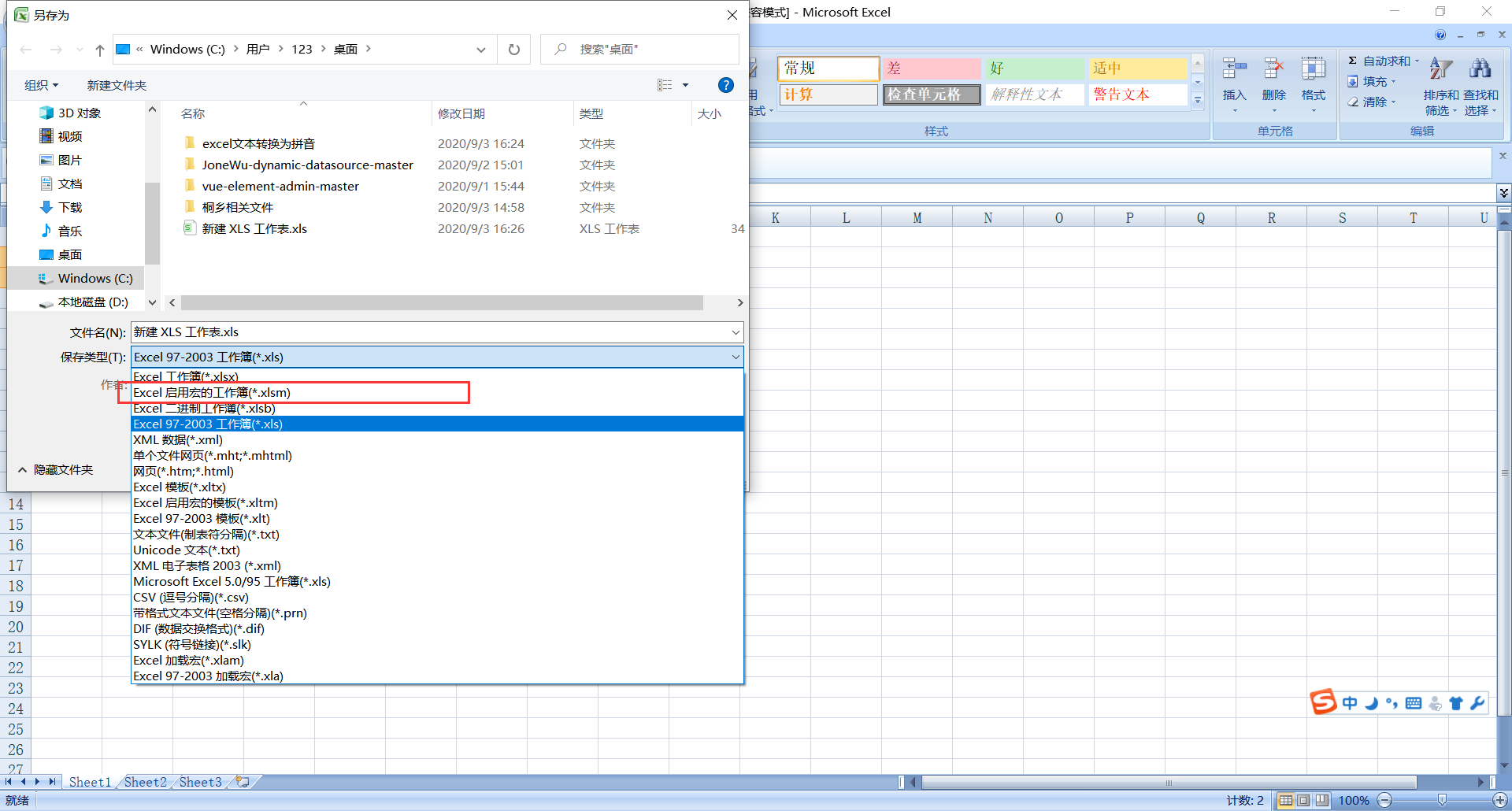Apply the 好 (Good) cell style
The width and height of the screenshot is (1512, 811).
1035,69
